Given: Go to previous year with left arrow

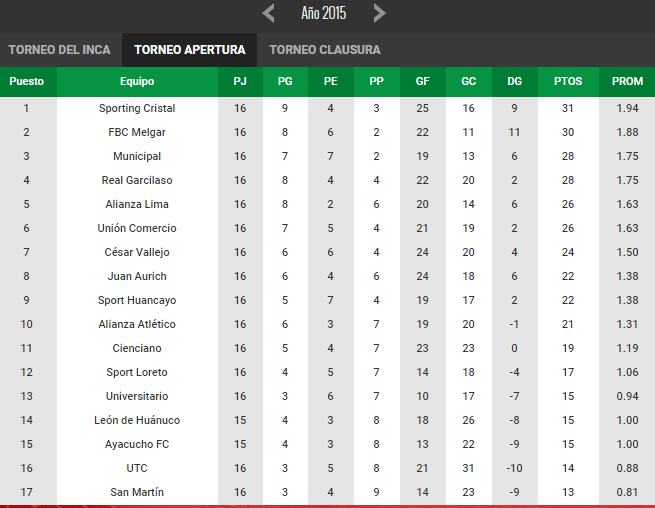Looking at the screenshot, I should (268, 13).
